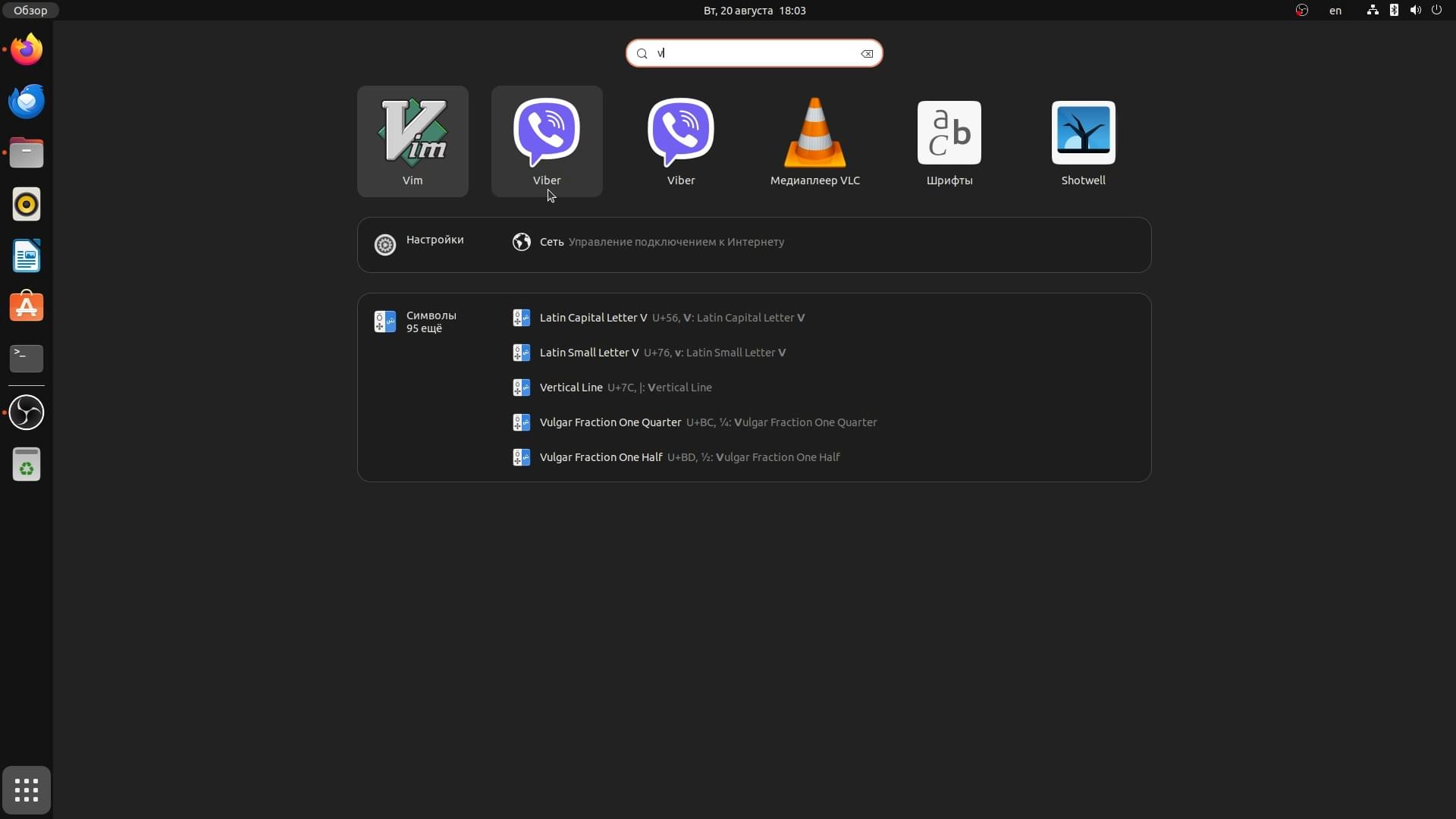
Task: Click the red tray indicator icon
Action: [1302, 11]
